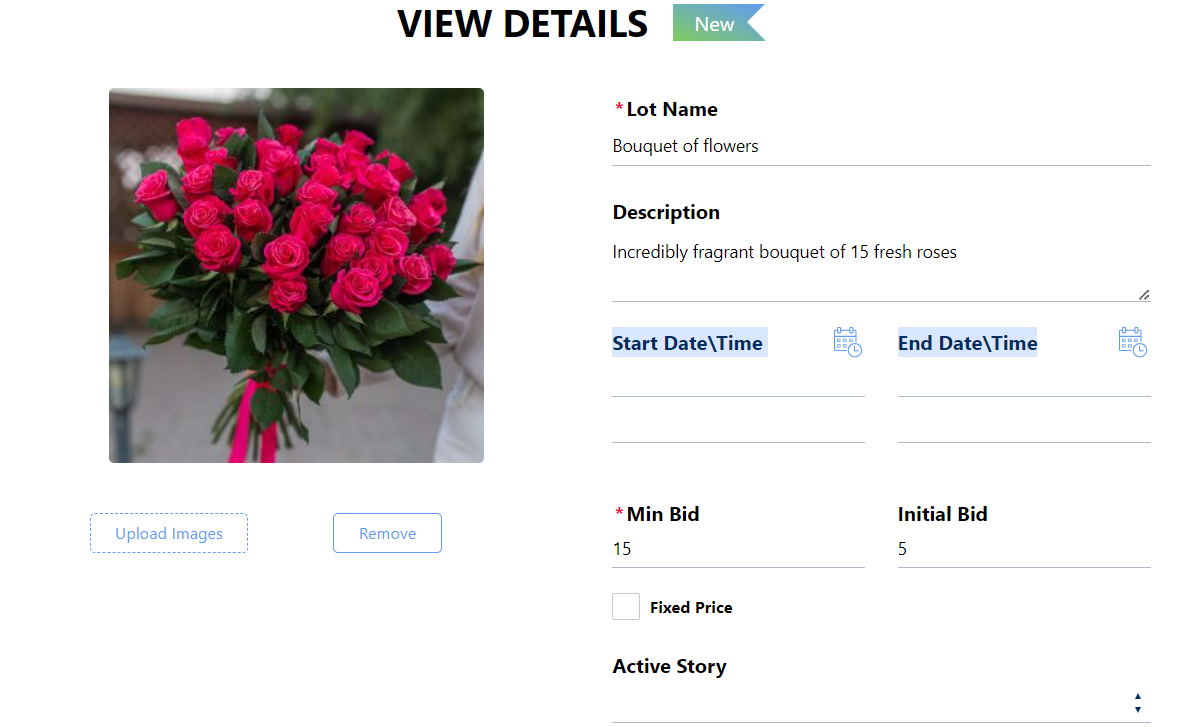Edit the Lot Name field
The image size is (1196, 727).
point(881,146)
